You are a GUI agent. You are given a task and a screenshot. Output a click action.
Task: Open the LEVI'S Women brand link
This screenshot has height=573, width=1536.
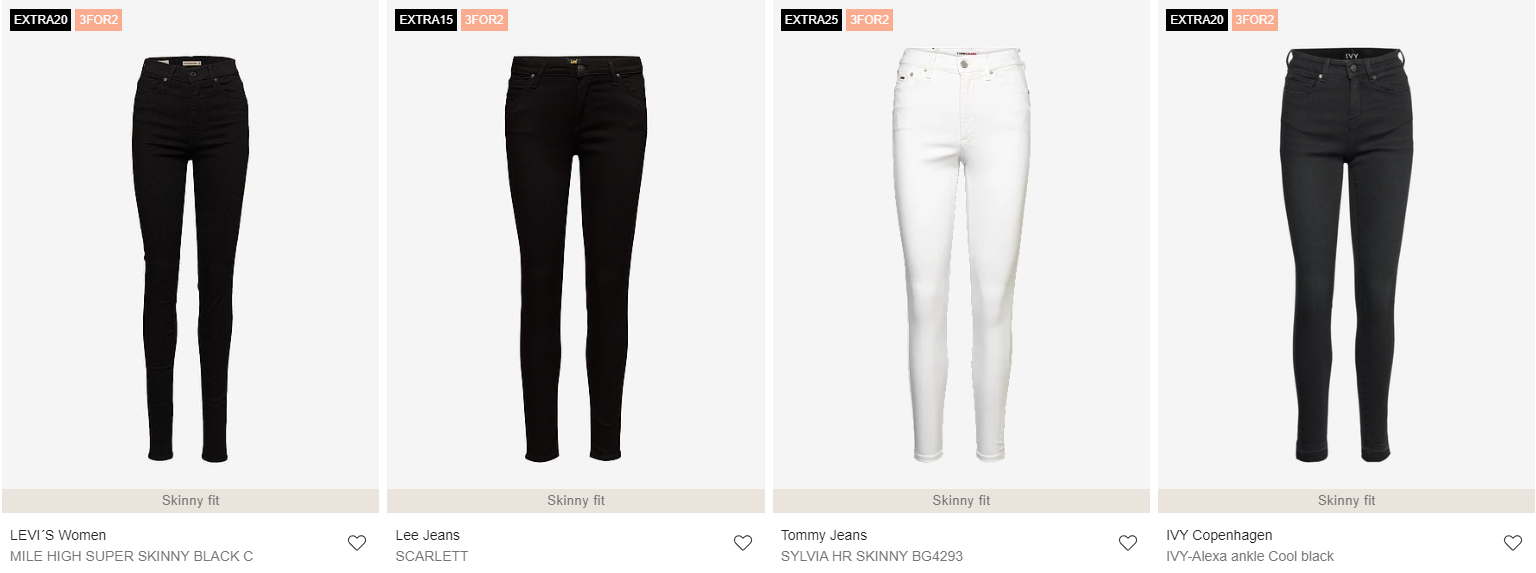coord(58,535)
